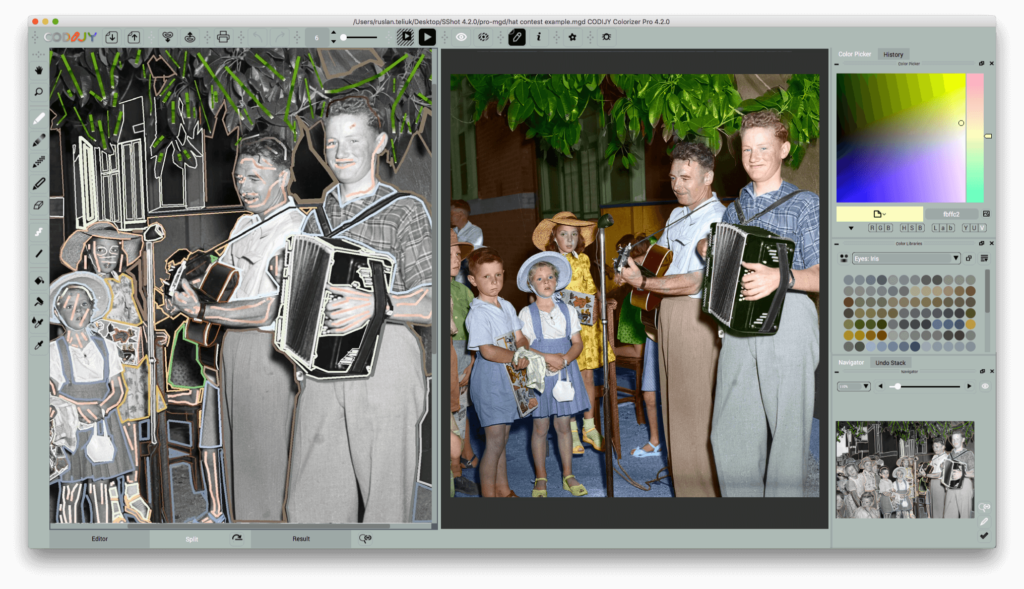This screenshot has width=1024, height=589.
Task: Click the RGB button in Color Picker
Action: (880, 228)
